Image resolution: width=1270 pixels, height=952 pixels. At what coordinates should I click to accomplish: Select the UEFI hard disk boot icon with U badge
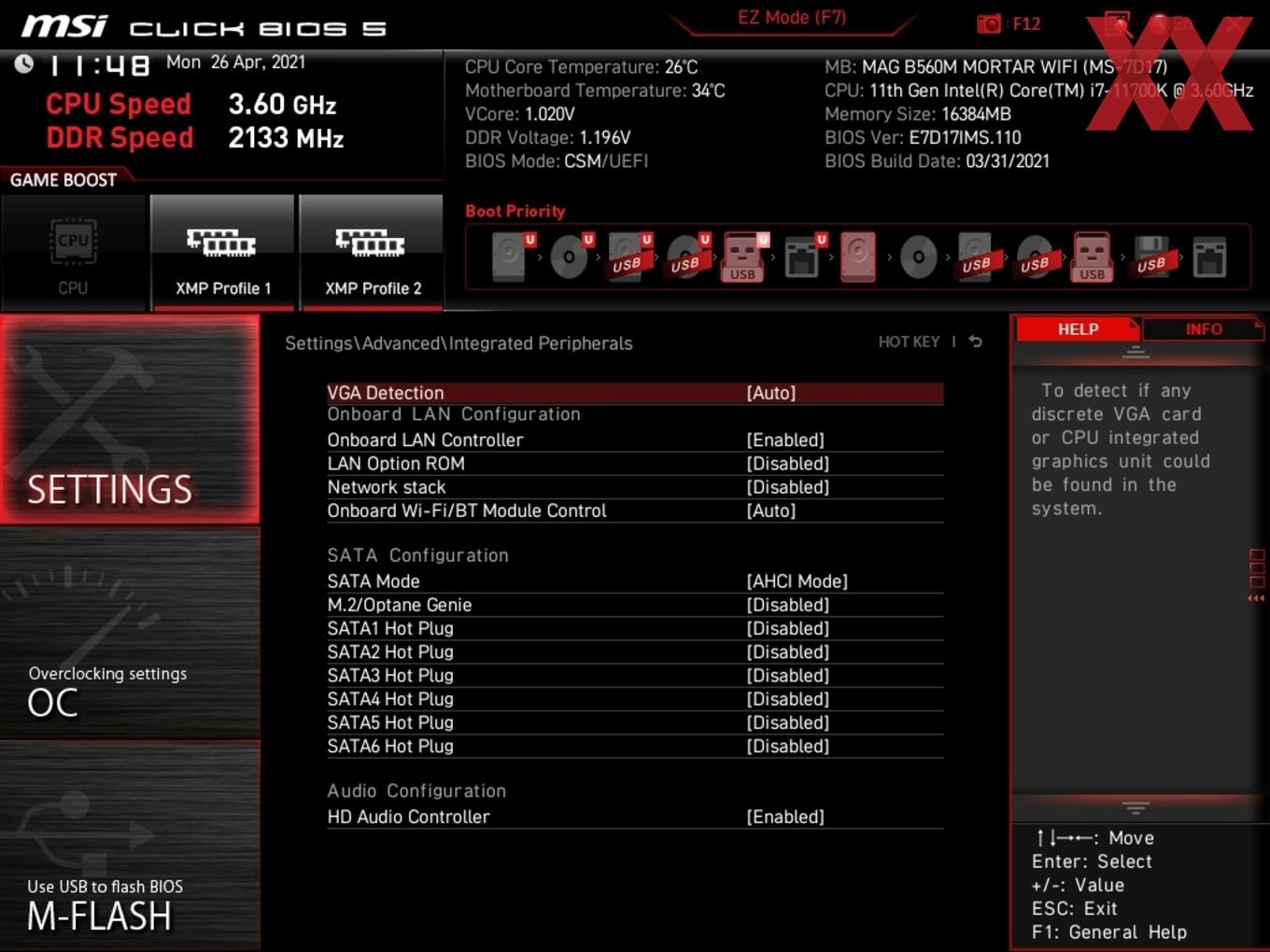[512, 256]
